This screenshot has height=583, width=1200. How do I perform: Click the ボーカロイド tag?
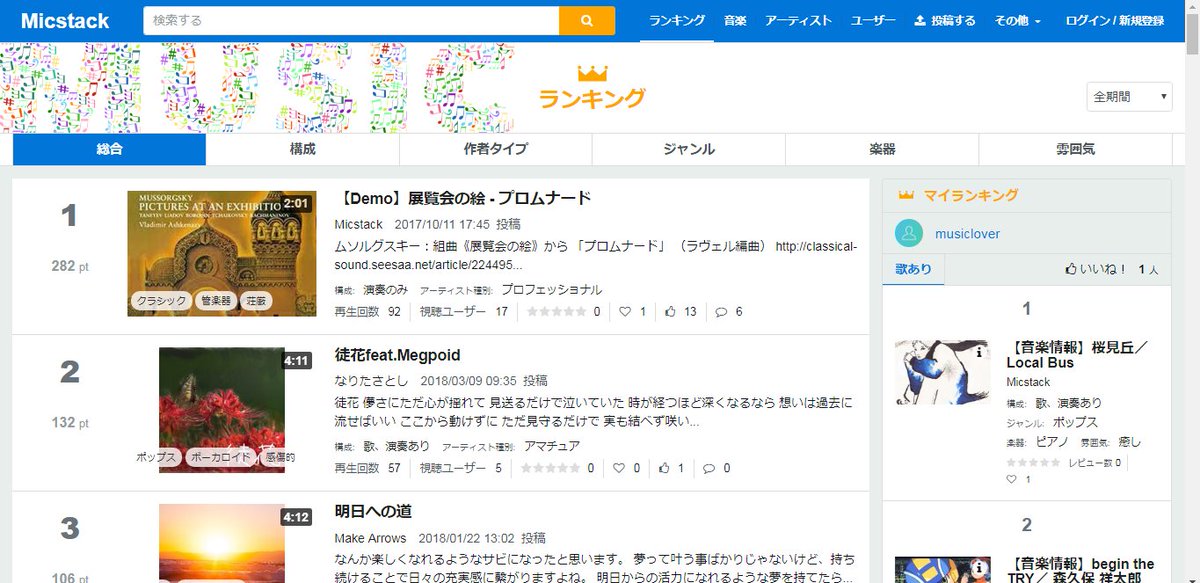[221, 457]
